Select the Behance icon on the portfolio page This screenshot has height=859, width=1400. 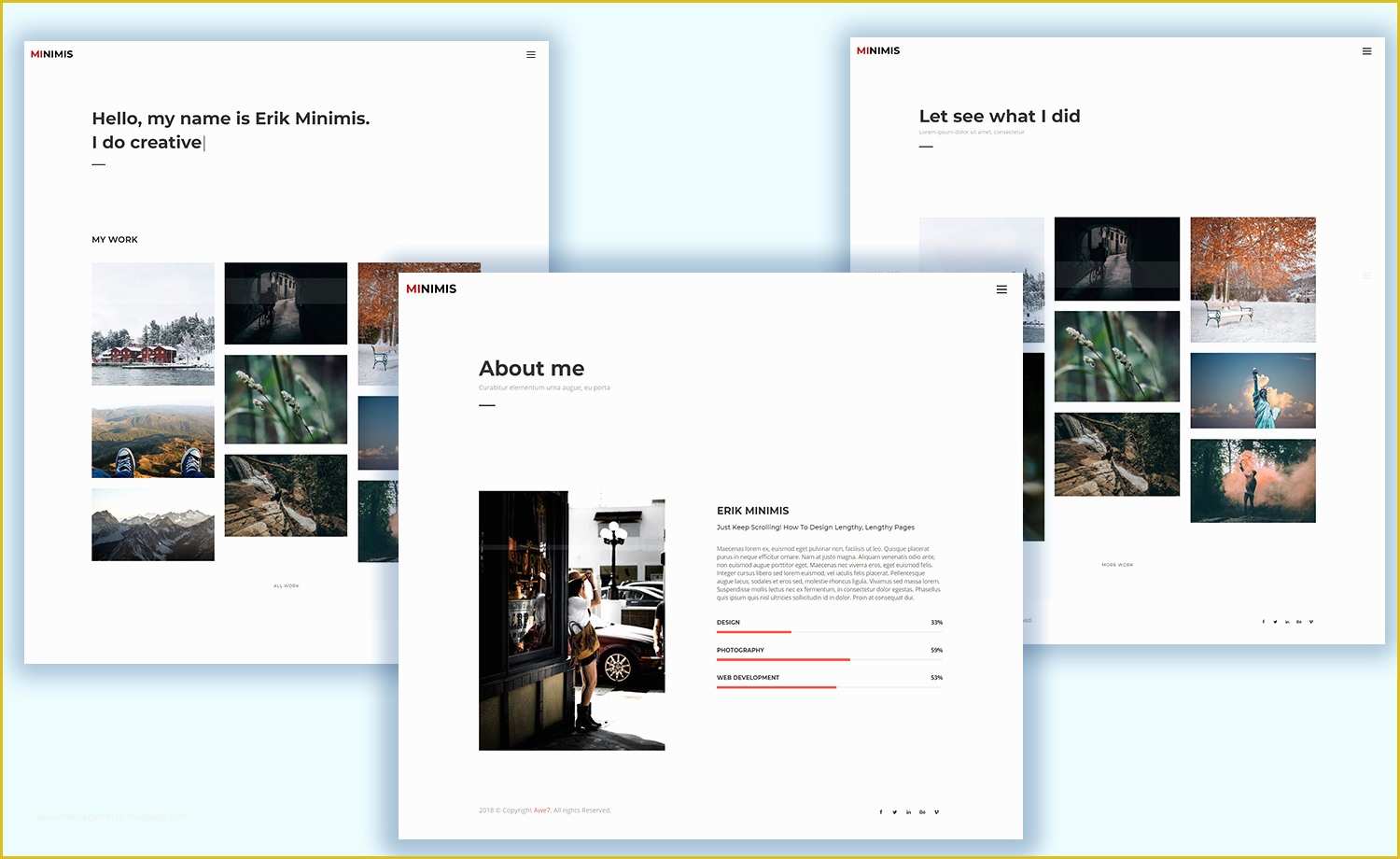(1298, 621)
